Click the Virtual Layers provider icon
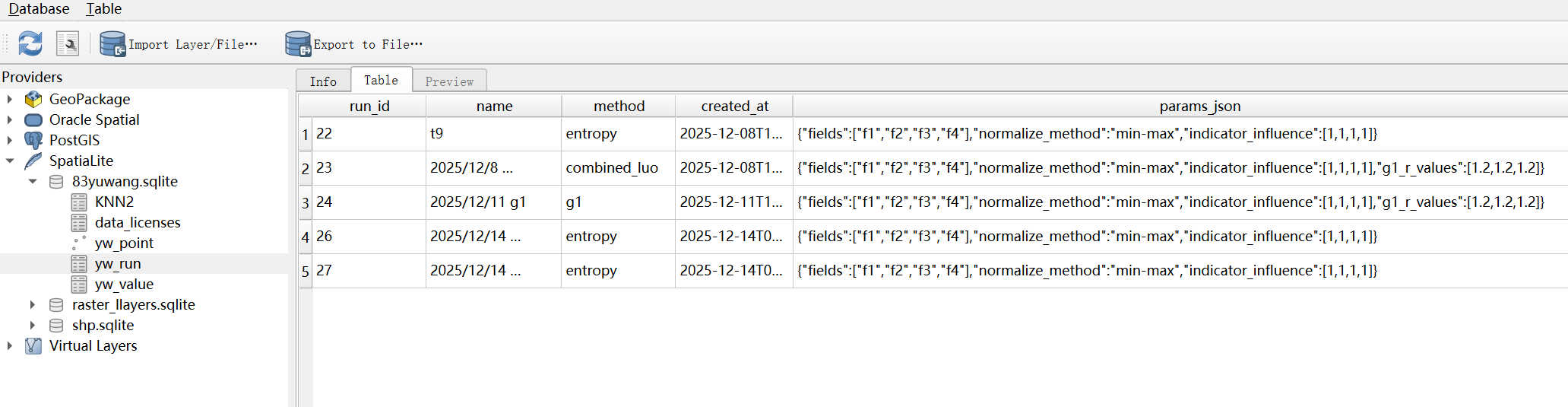Viewport: 1568px width, 407px height. click(x=33, y=346)
